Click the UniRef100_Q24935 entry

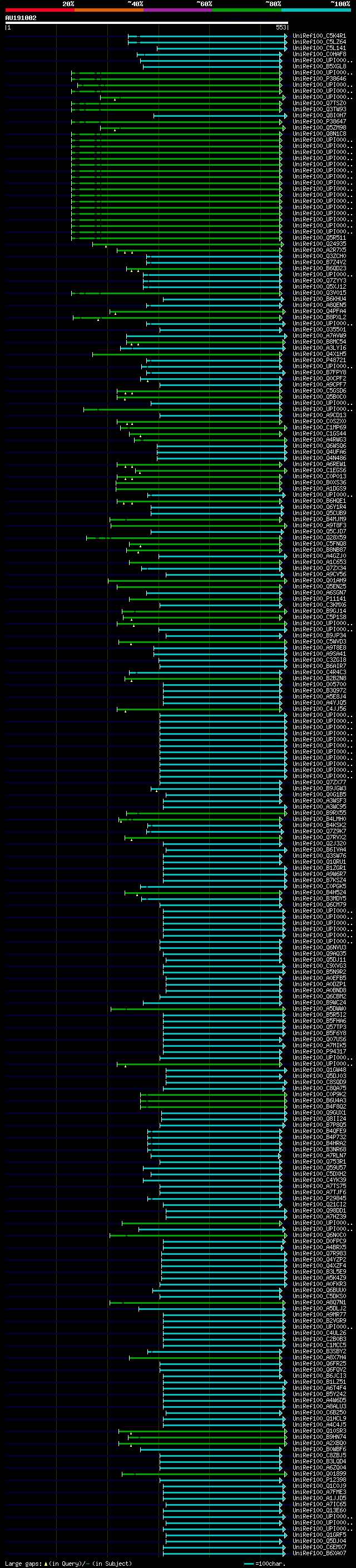click(319, 244)
